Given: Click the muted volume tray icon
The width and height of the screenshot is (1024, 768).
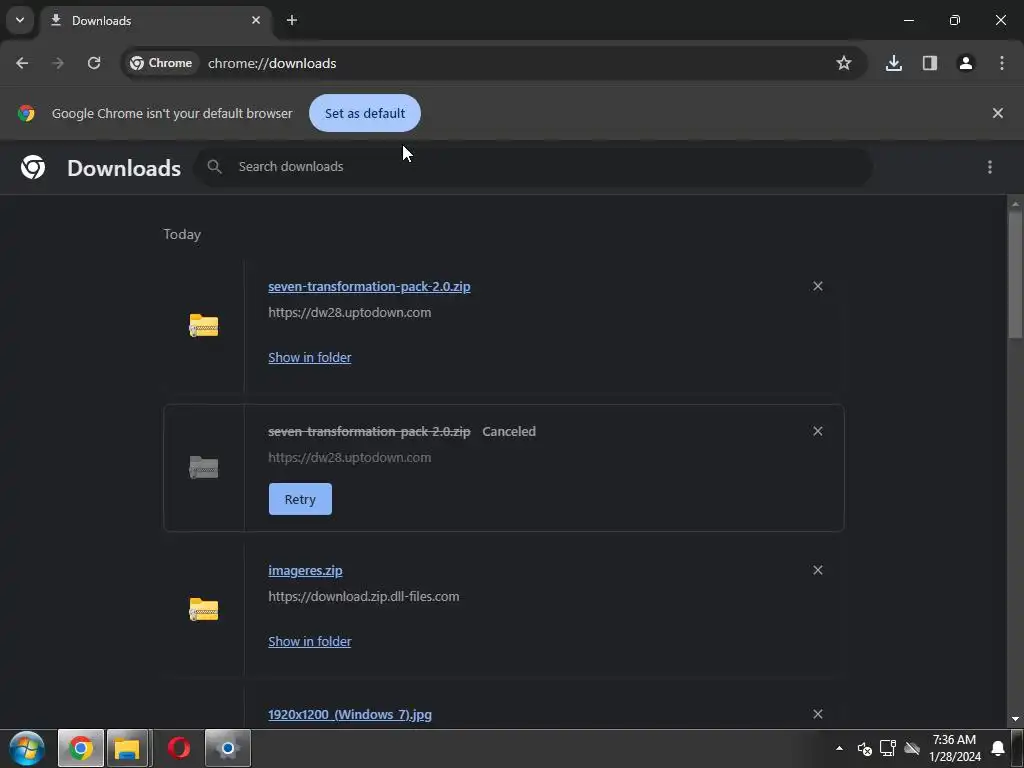Looking at the screenshot, I should (864, 748).
